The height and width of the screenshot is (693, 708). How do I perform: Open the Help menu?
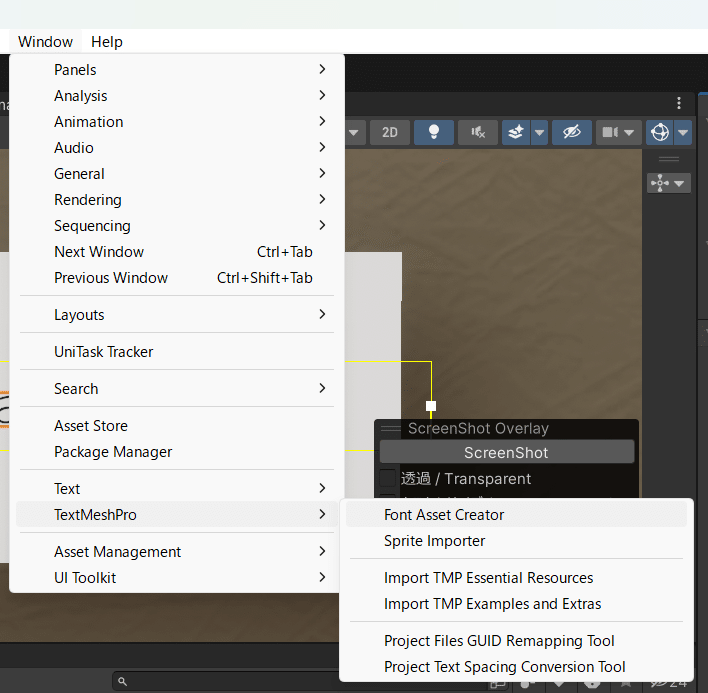tap(107, 42)
